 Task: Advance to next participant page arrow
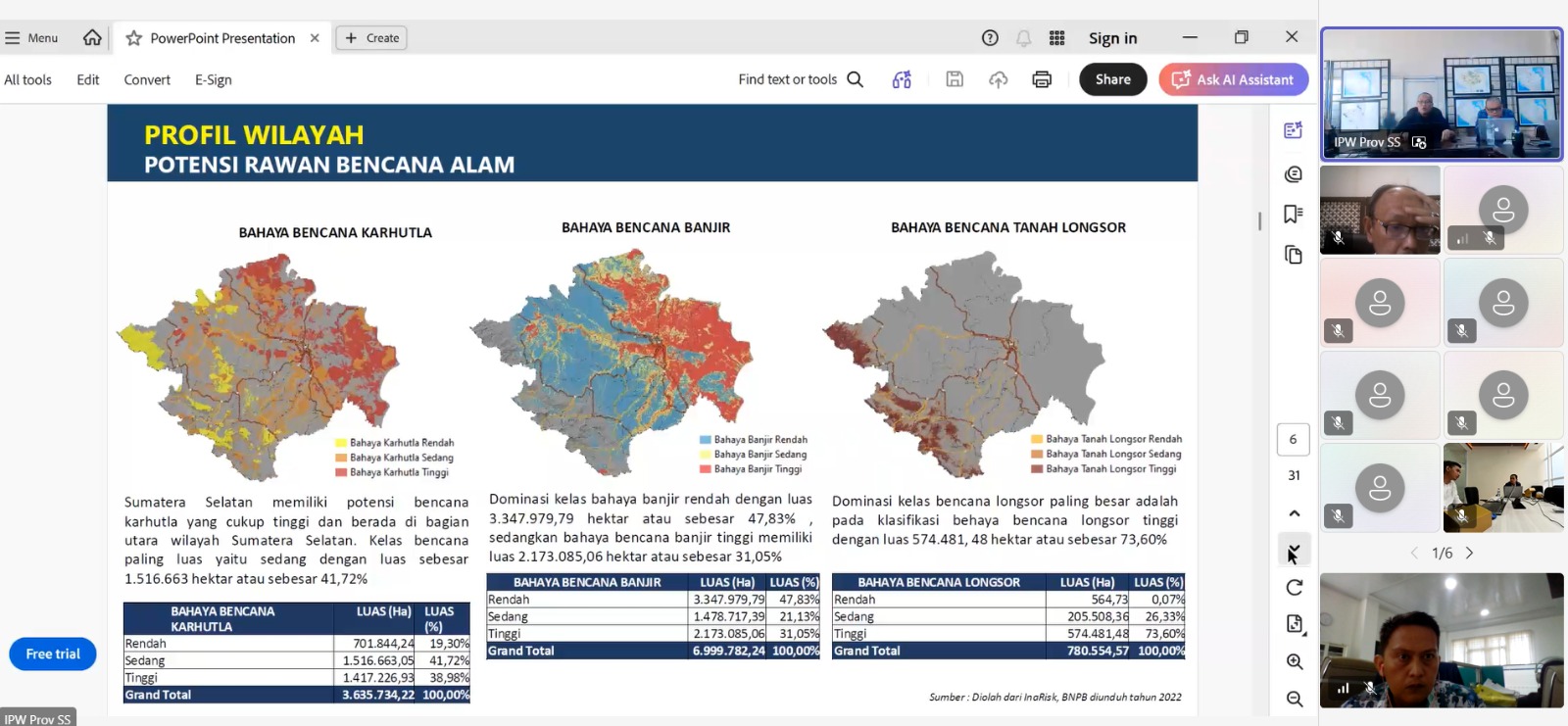pos(1469,553)
